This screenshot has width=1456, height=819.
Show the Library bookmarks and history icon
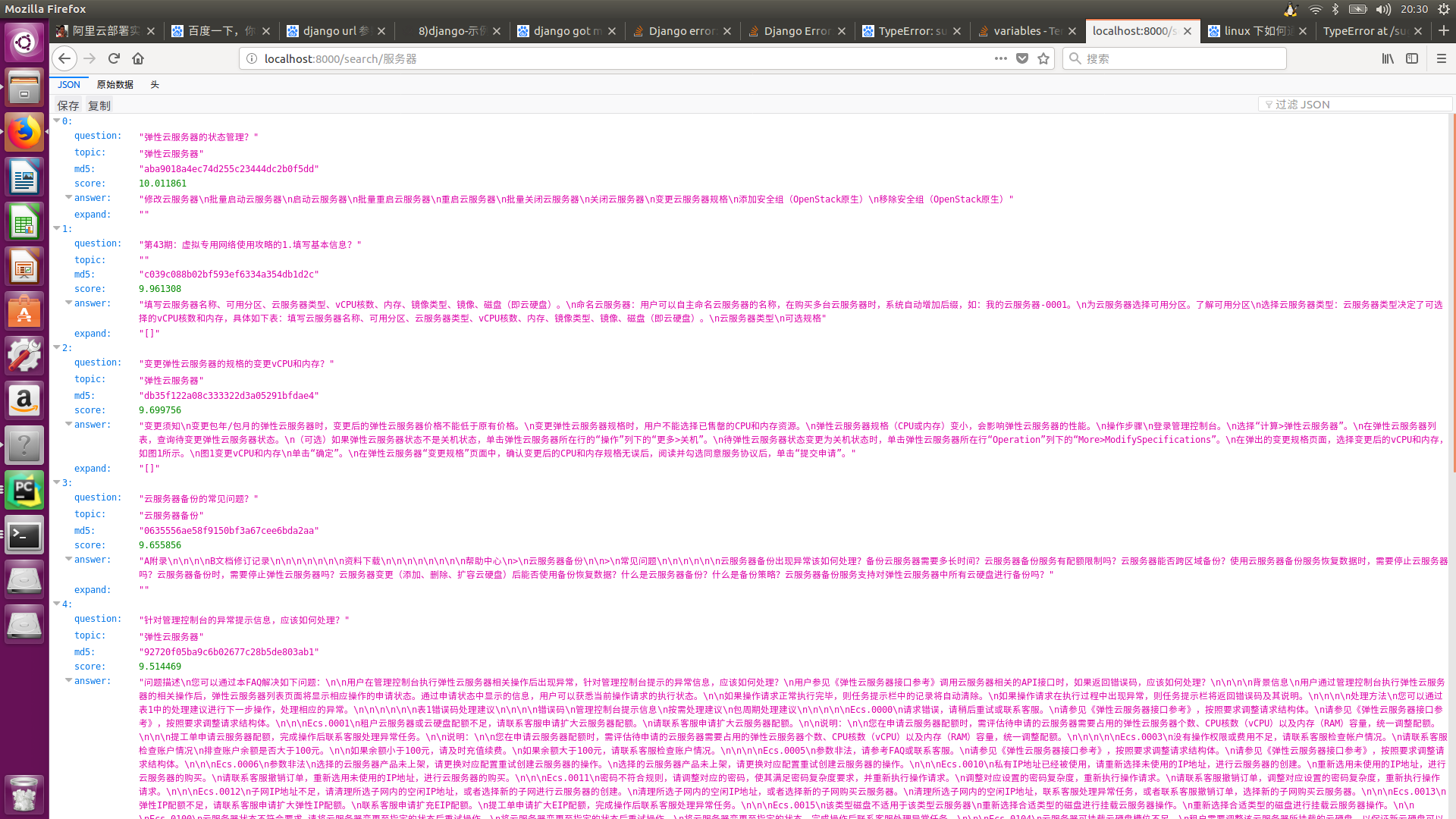[x=1388, y=58]
